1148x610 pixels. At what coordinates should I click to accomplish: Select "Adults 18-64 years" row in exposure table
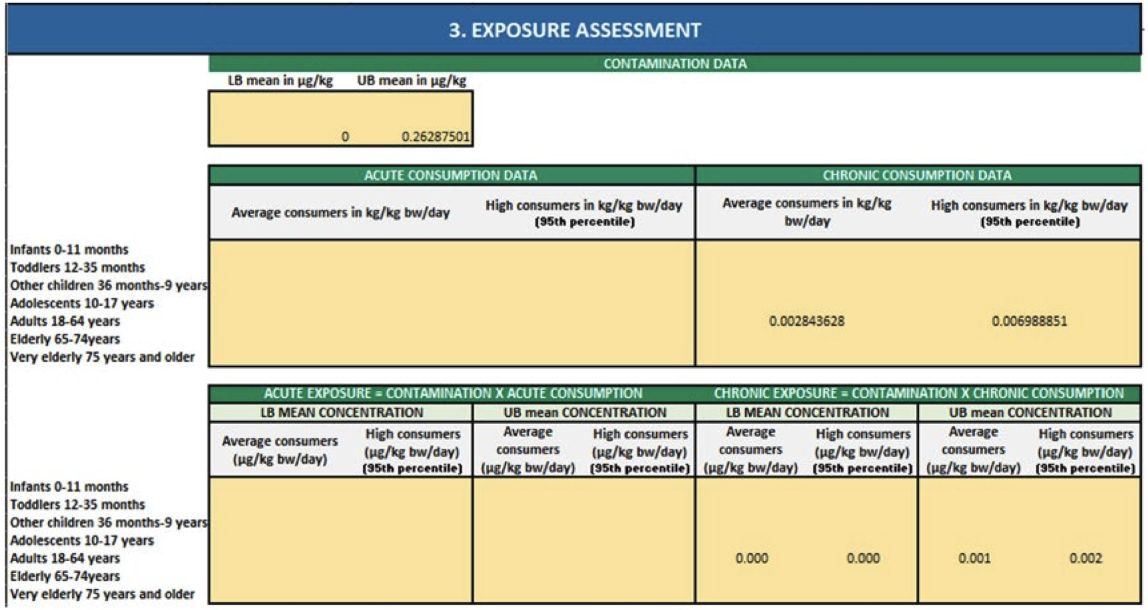click(65, 559)
